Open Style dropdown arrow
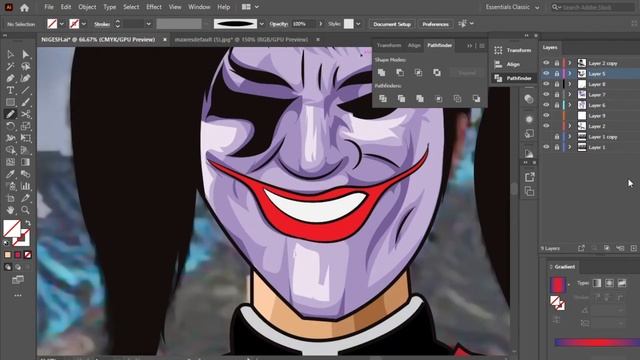 (358, 24)
